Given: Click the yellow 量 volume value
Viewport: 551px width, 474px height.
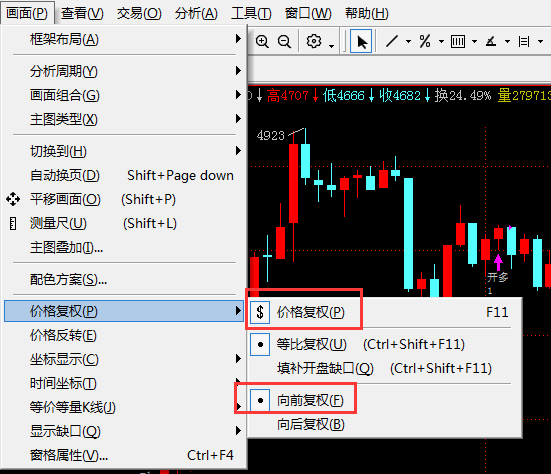Looking at the screenshot, I should [x=524, y=95].
